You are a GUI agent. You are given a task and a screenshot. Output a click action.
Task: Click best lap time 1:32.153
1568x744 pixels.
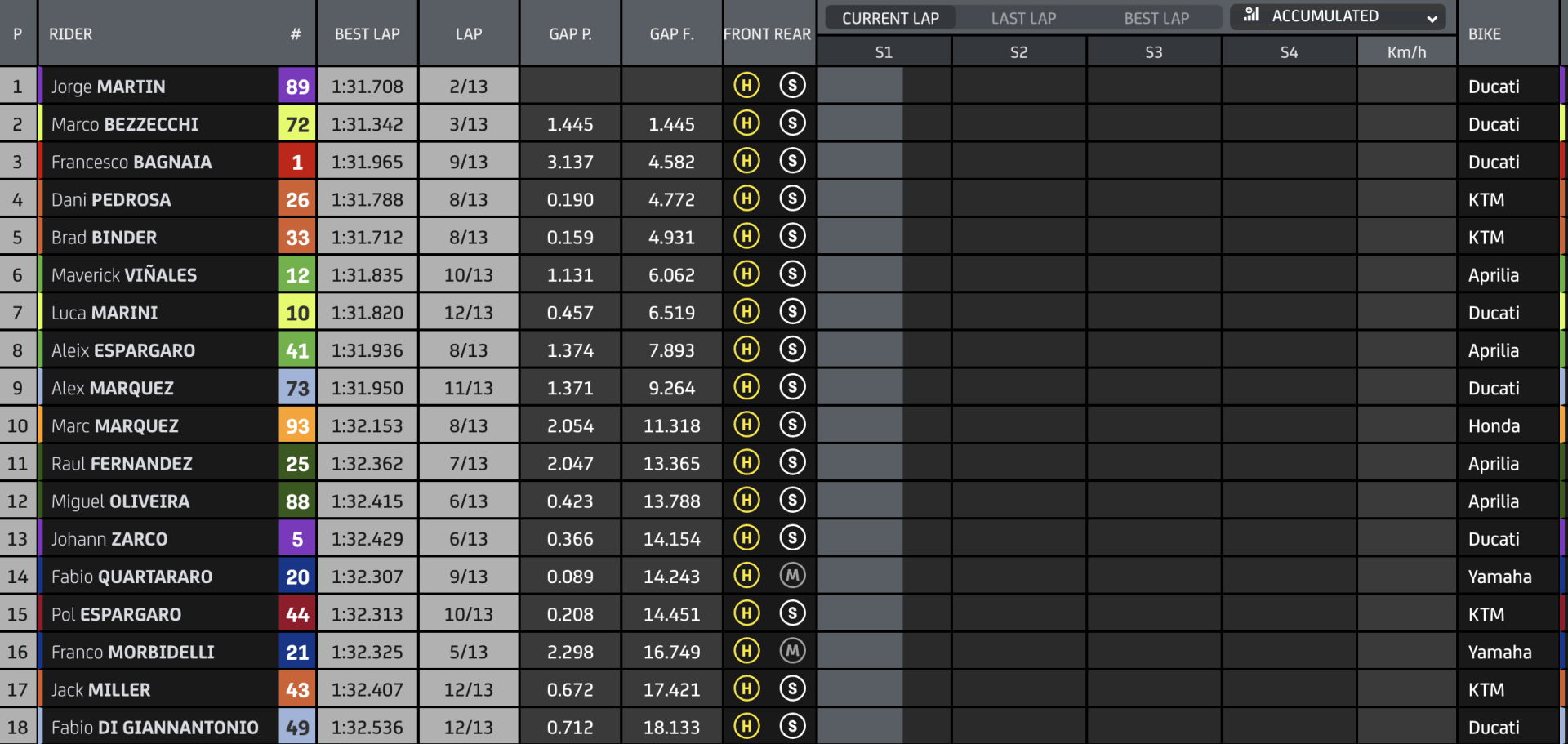pos(367,425)
